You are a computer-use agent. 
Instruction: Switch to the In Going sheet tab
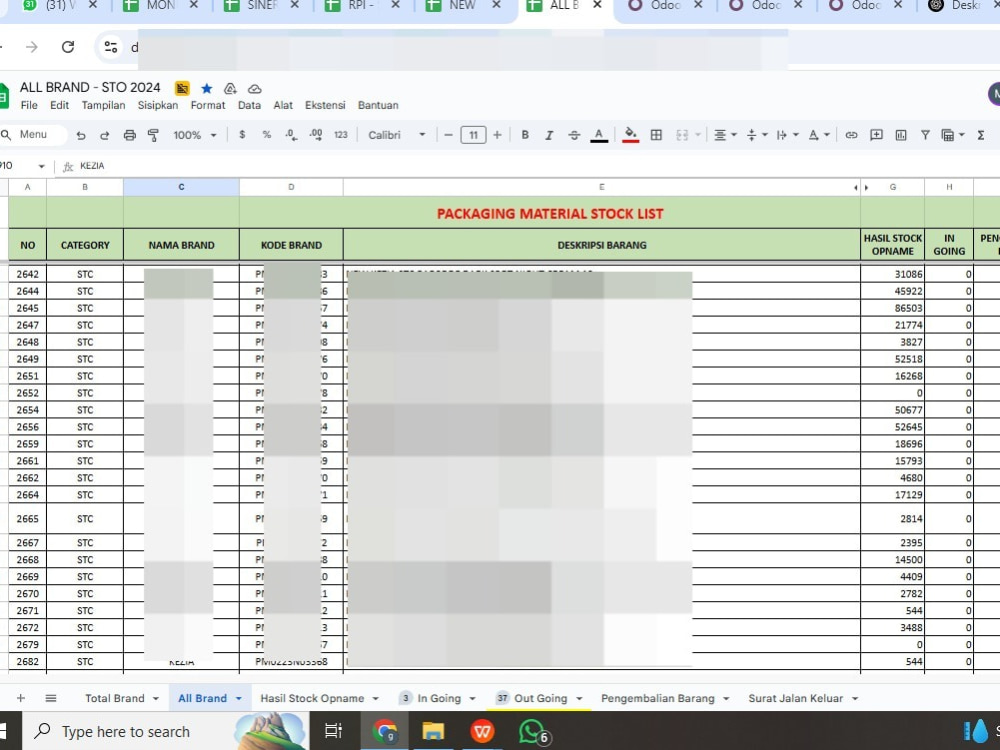[439, 698]
